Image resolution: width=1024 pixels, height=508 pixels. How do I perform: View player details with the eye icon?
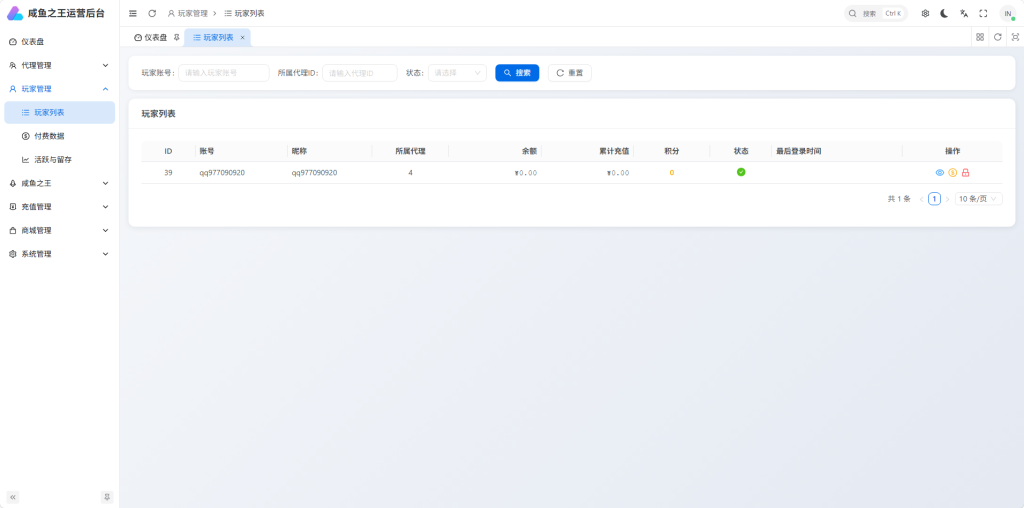click(940, 172)
